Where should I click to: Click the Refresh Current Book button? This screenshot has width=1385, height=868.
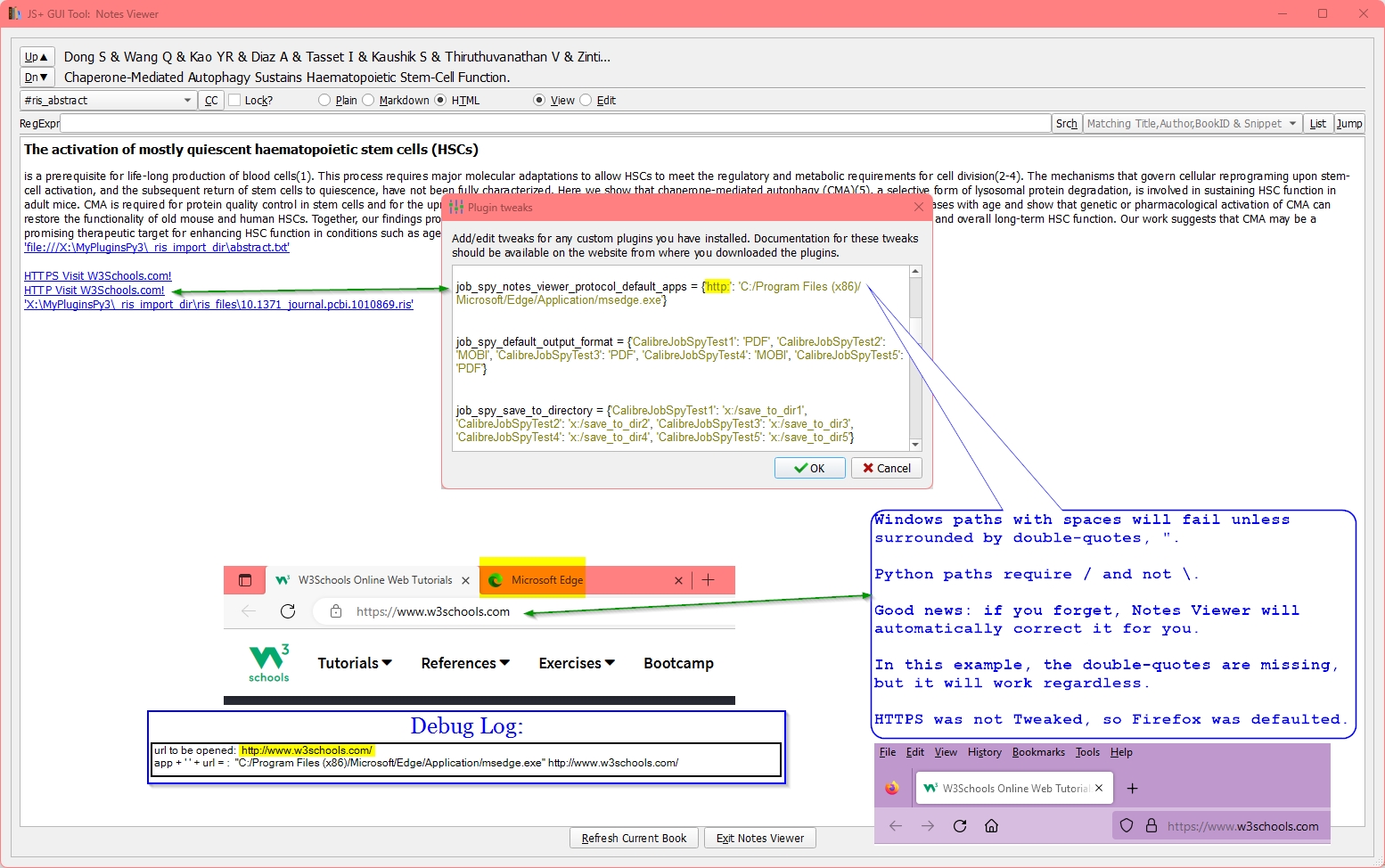coord(634,838)
